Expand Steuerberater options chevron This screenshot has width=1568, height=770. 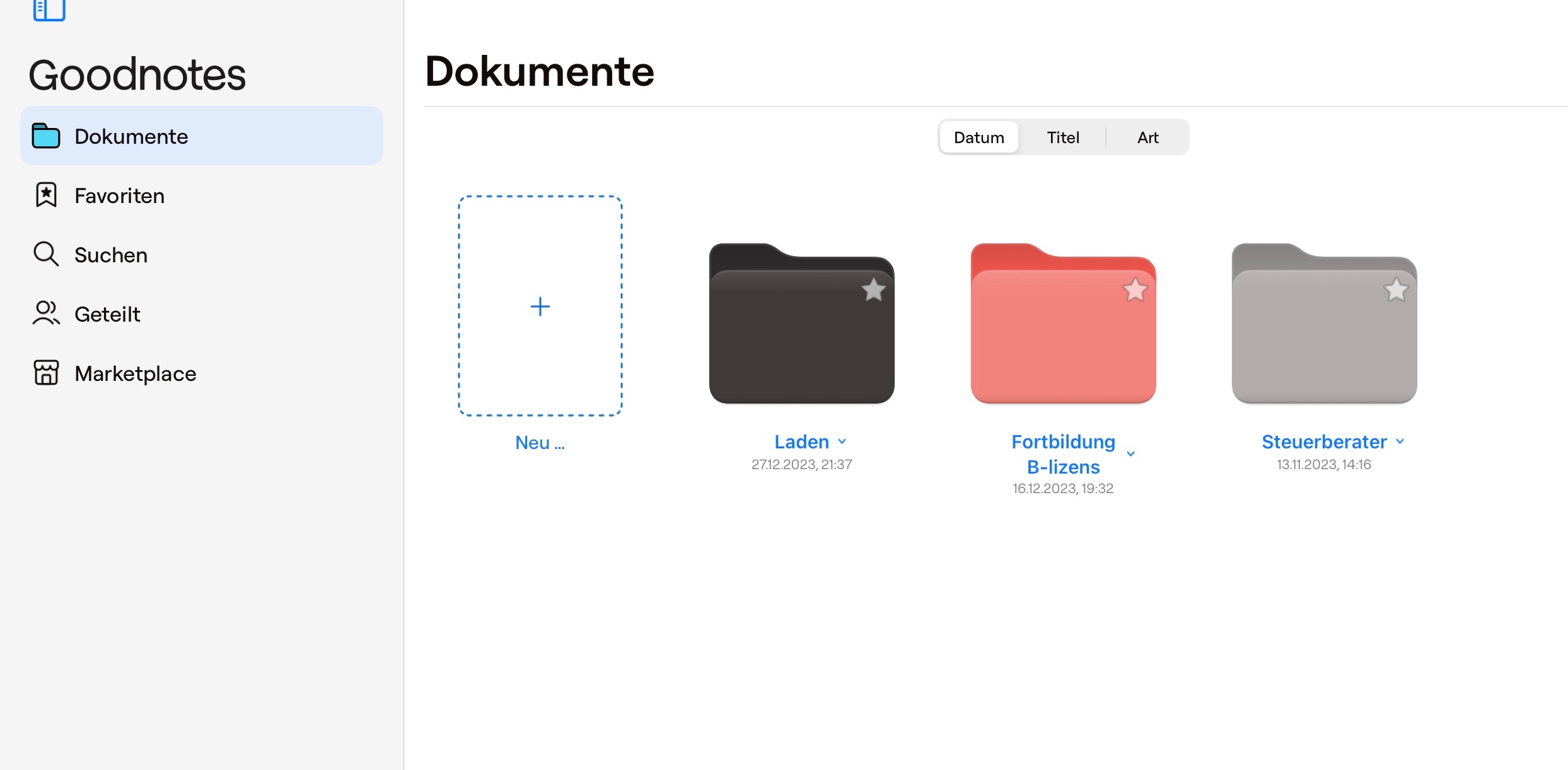click(1400, 441)
